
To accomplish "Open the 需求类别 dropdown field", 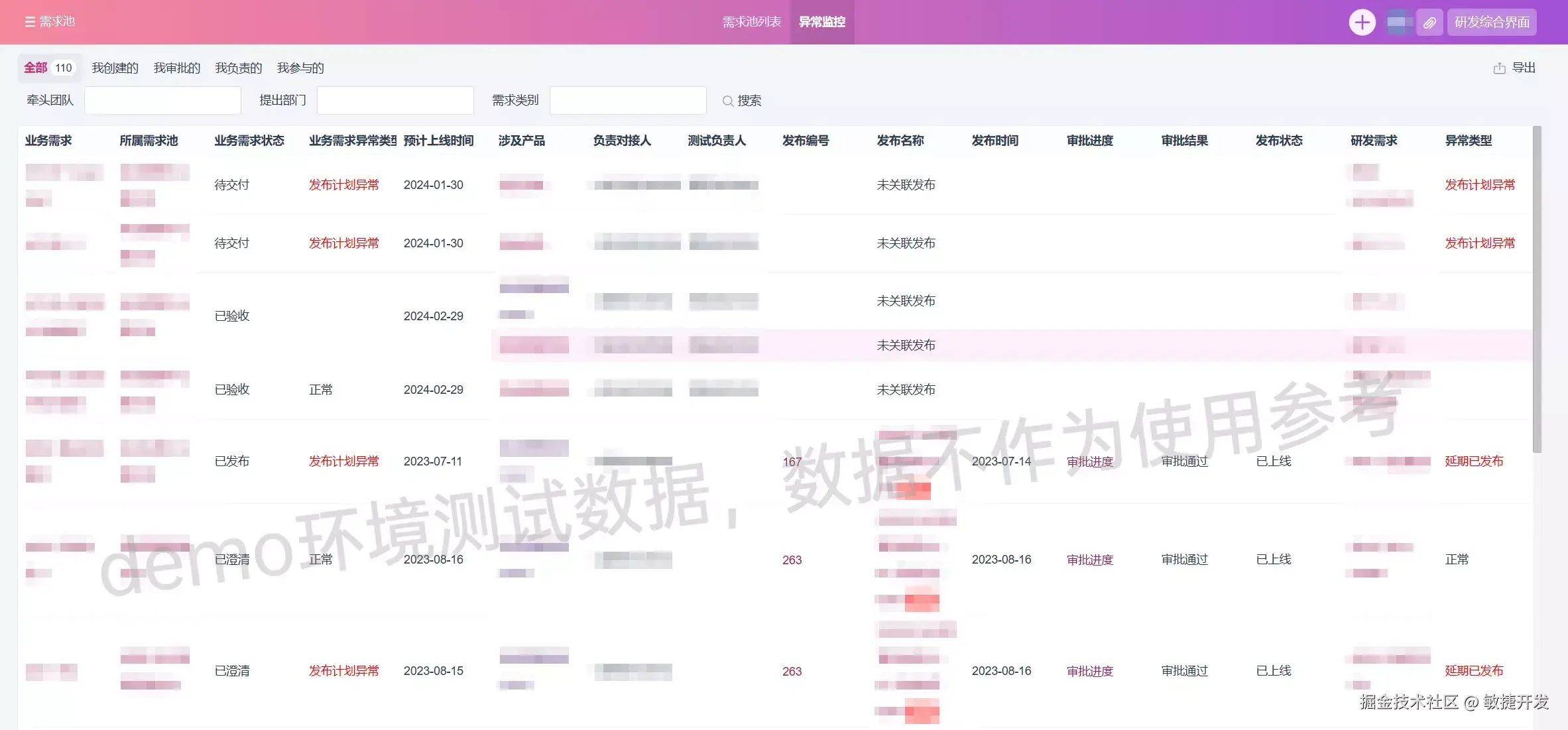I will (627, 100).
